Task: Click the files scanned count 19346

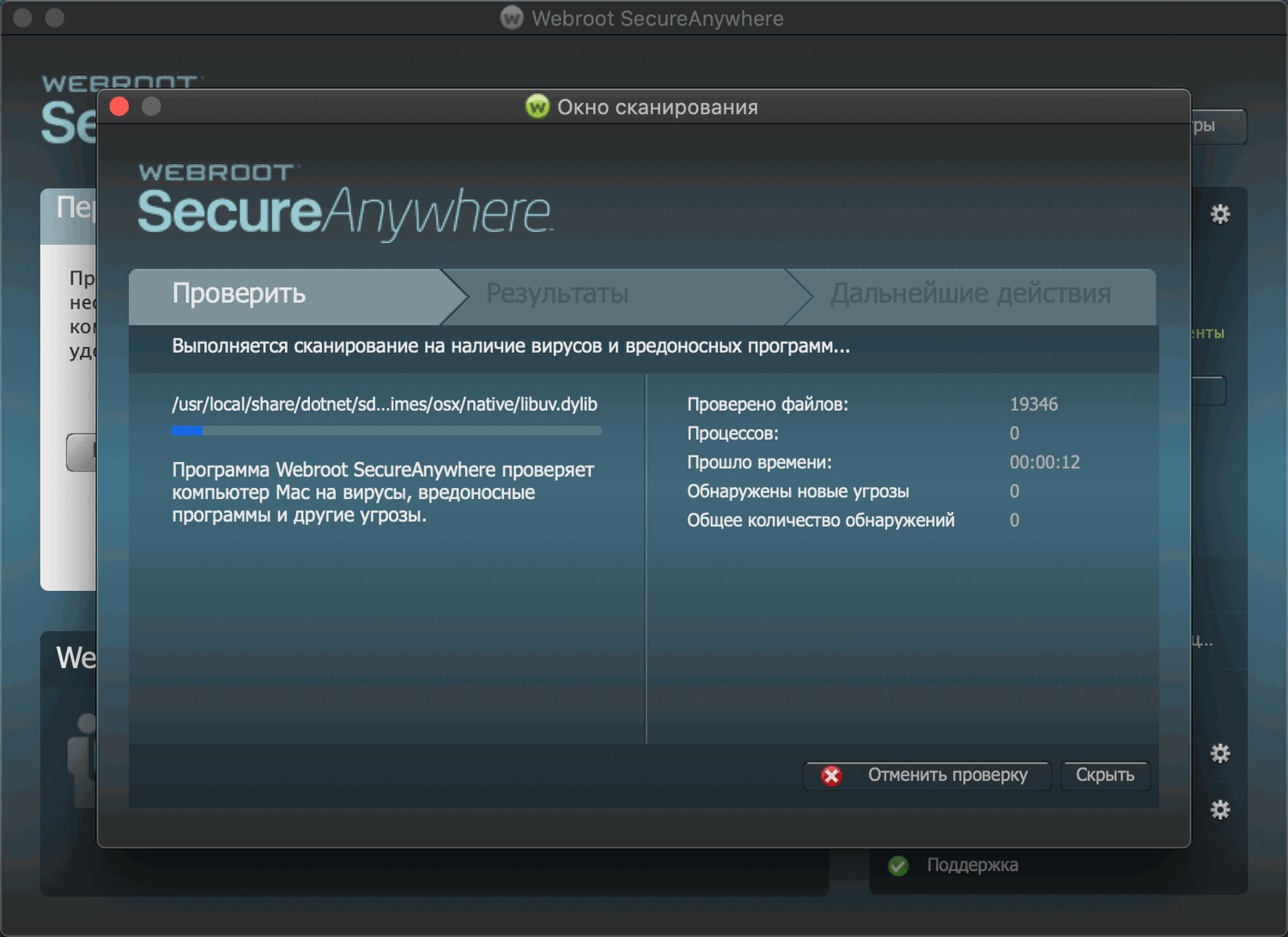Action: (x=1034, y=405)
